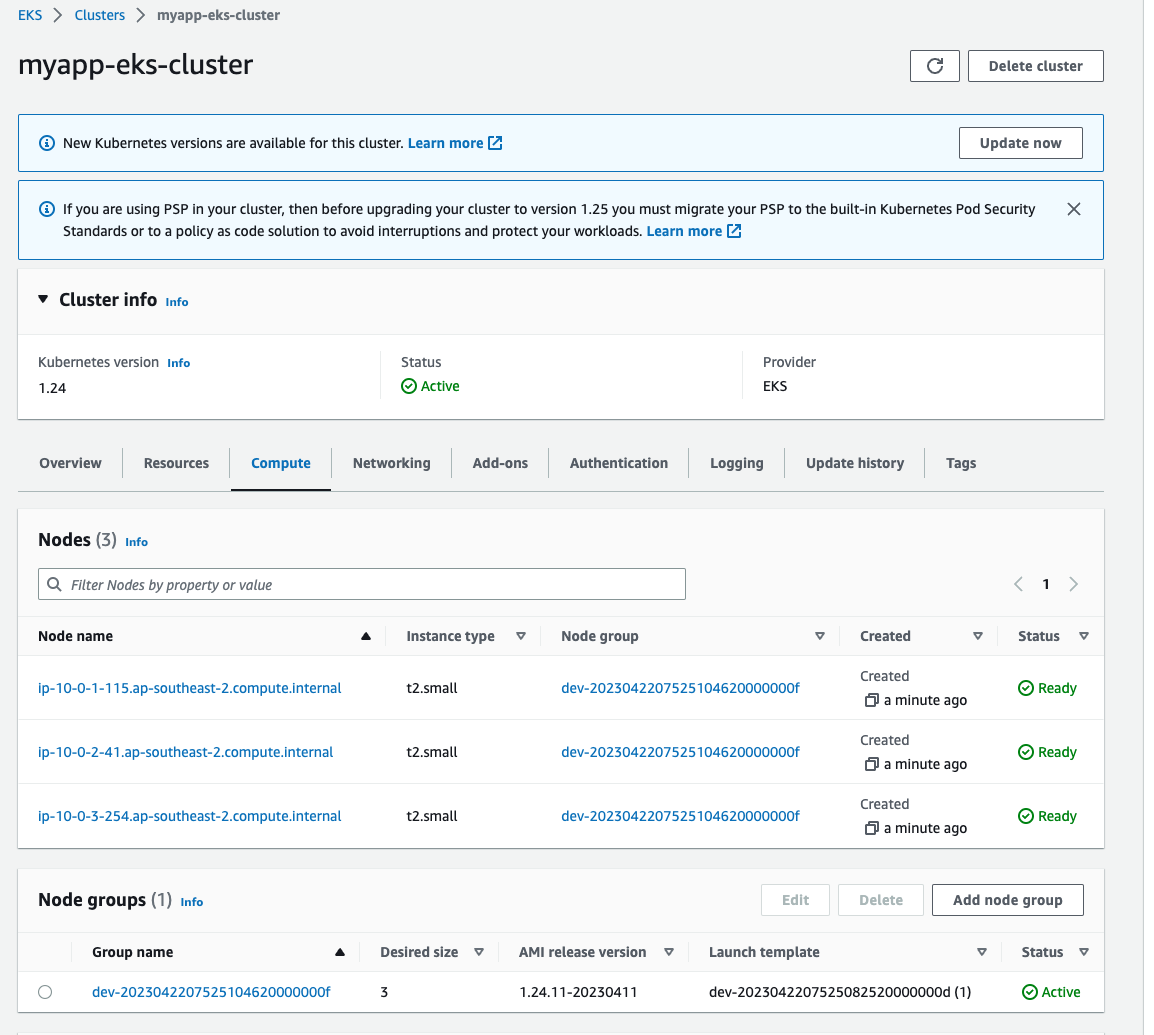Click Ready status icon for ip-10-0-3-254
This screenshot has width=1154, height=1035.
coord(1026,816)
